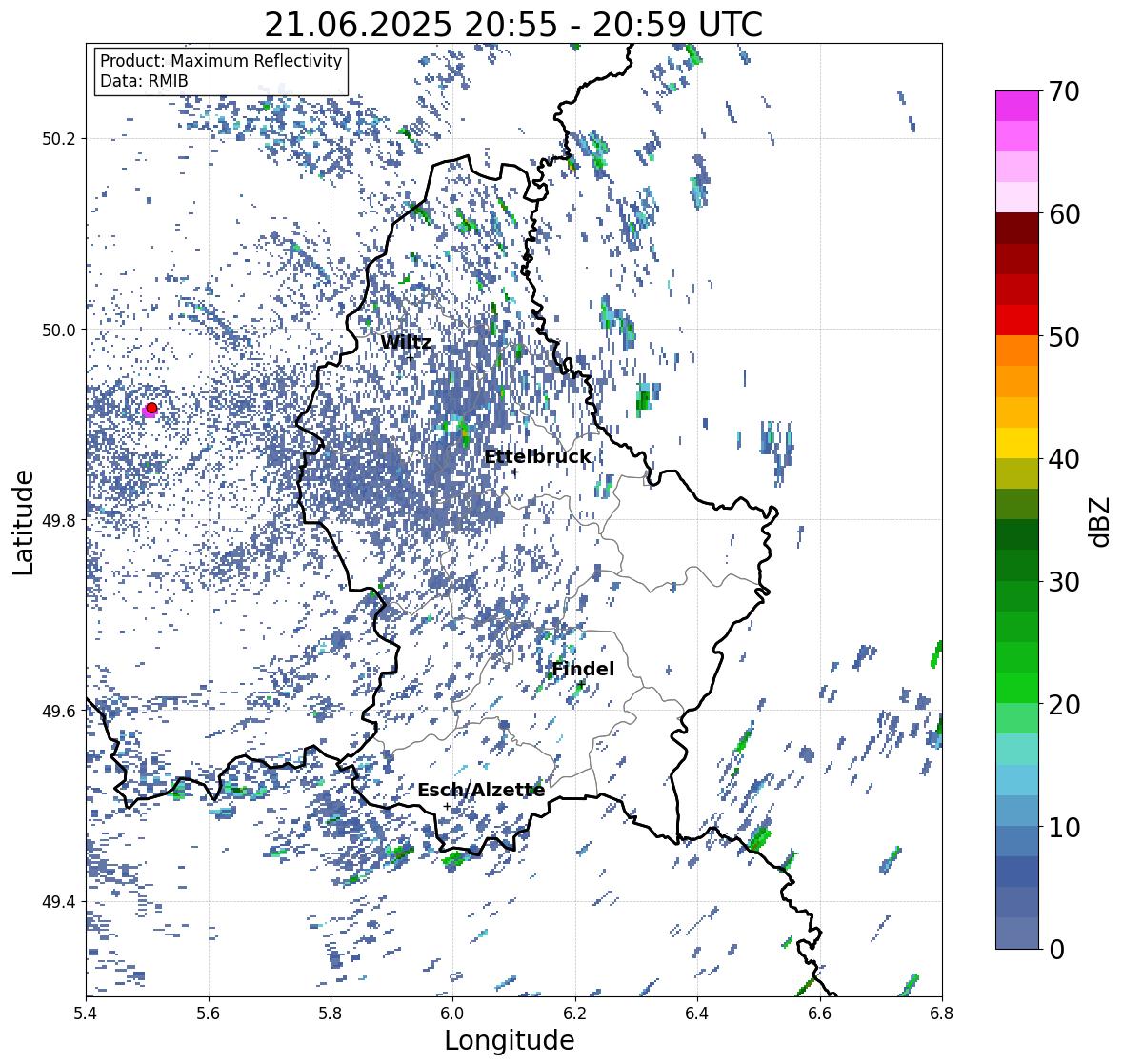The width and height of the screenshot is (1123, 1064).
Task: Click the orange colorbar segment below 50
Action: [x=1017, y=351]
